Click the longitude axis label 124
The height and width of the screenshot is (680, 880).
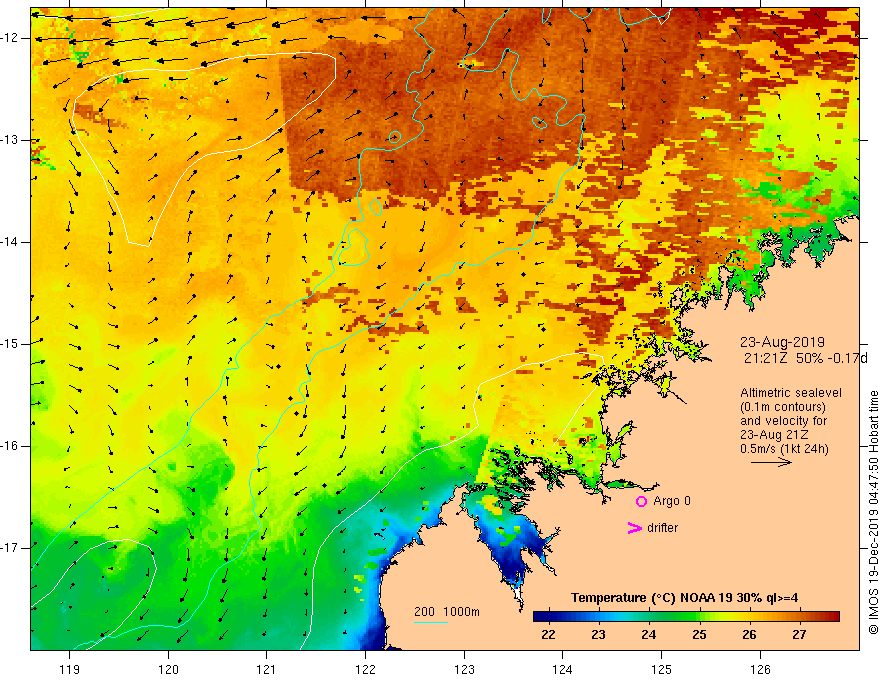[x=563, y=669]
